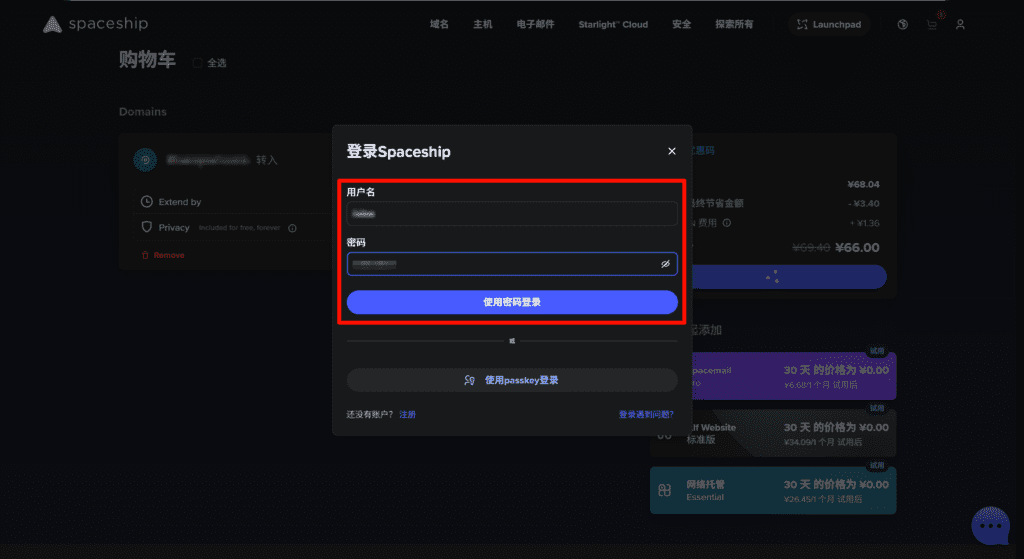Image resolution: width=1024 pixels, height=559 pixels.
Task: Select the 网络托管 Essential trial card
Action: (773, 490)
